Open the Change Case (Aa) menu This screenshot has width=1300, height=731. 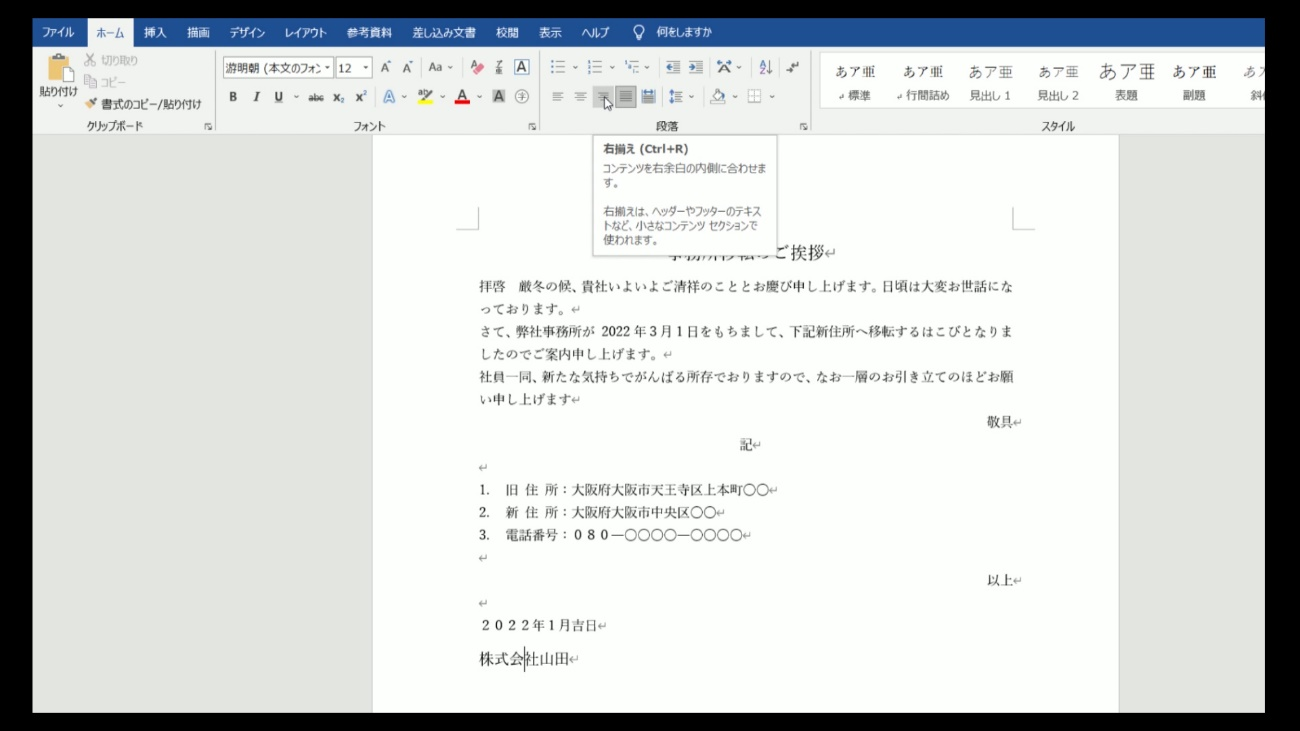440,68
